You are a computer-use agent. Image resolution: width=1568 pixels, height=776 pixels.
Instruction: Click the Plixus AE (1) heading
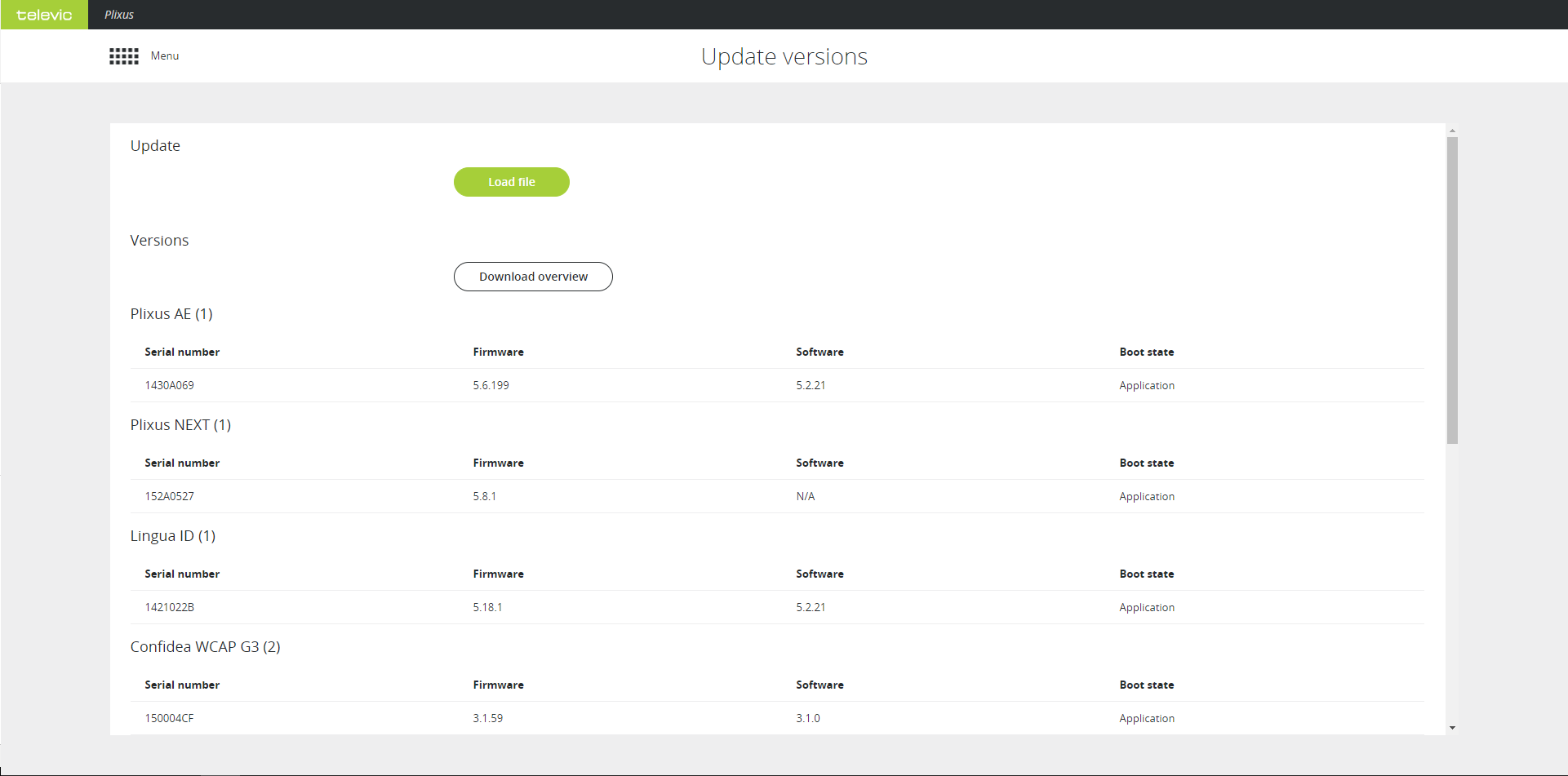171,314
